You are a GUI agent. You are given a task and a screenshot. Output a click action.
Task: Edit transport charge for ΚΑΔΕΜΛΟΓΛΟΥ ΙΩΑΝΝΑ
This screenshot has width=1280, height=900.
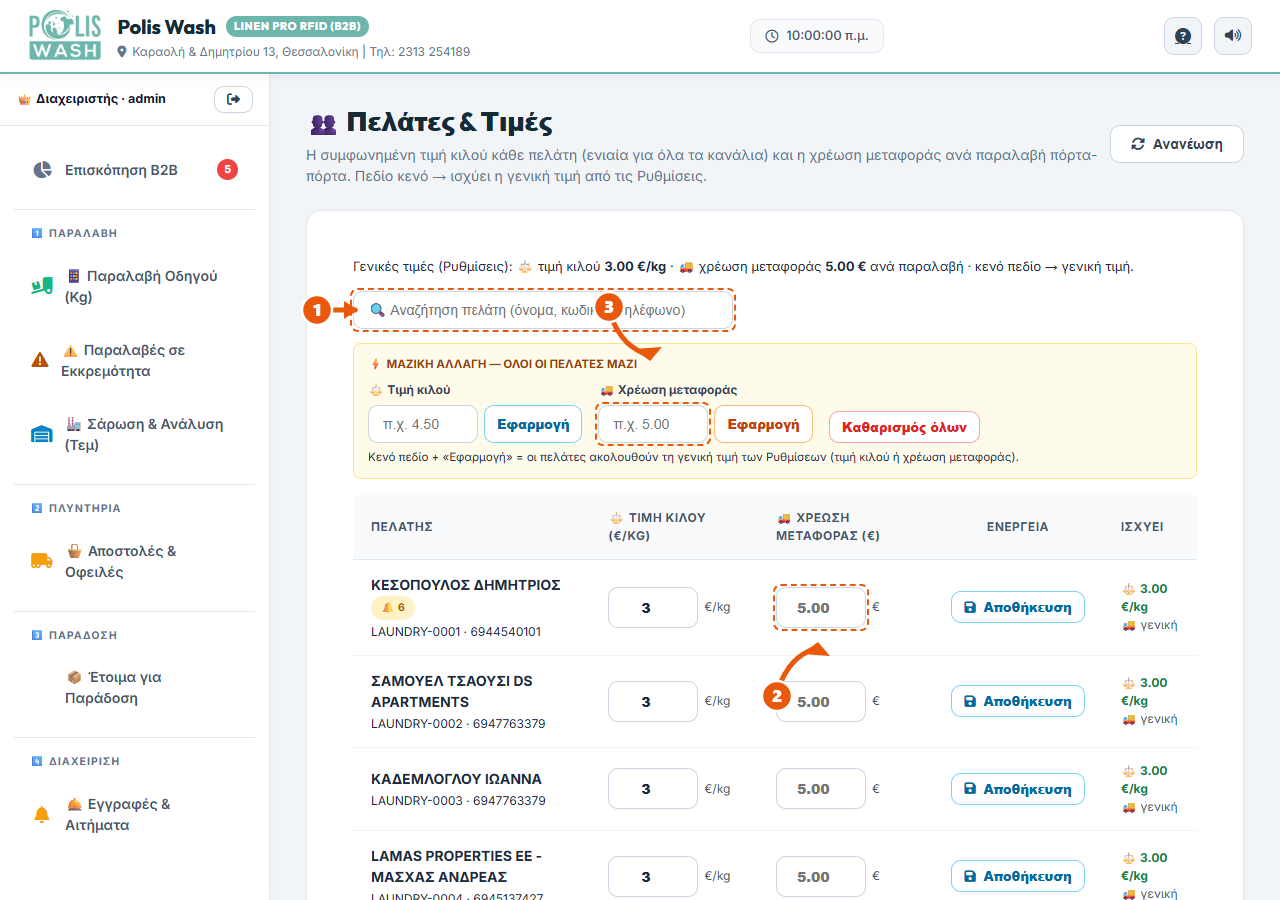pyautogui.click(x=821, y=789)
